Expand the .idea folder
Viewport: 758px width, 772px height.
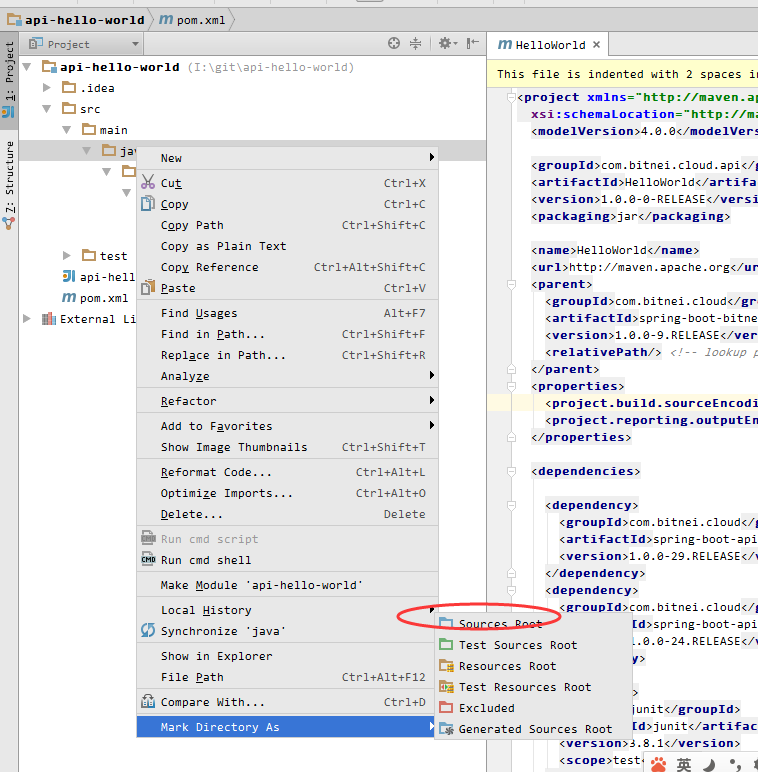tap(47, 88)
